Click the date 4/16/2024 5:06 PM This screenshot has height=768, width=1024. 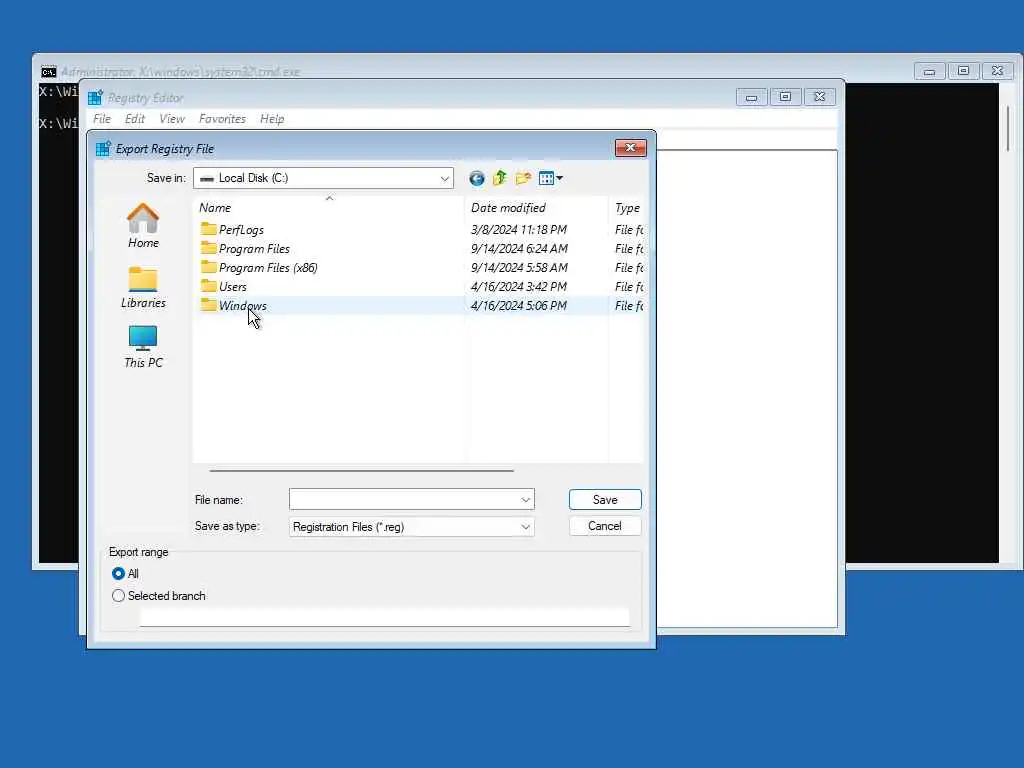point(519,306)
